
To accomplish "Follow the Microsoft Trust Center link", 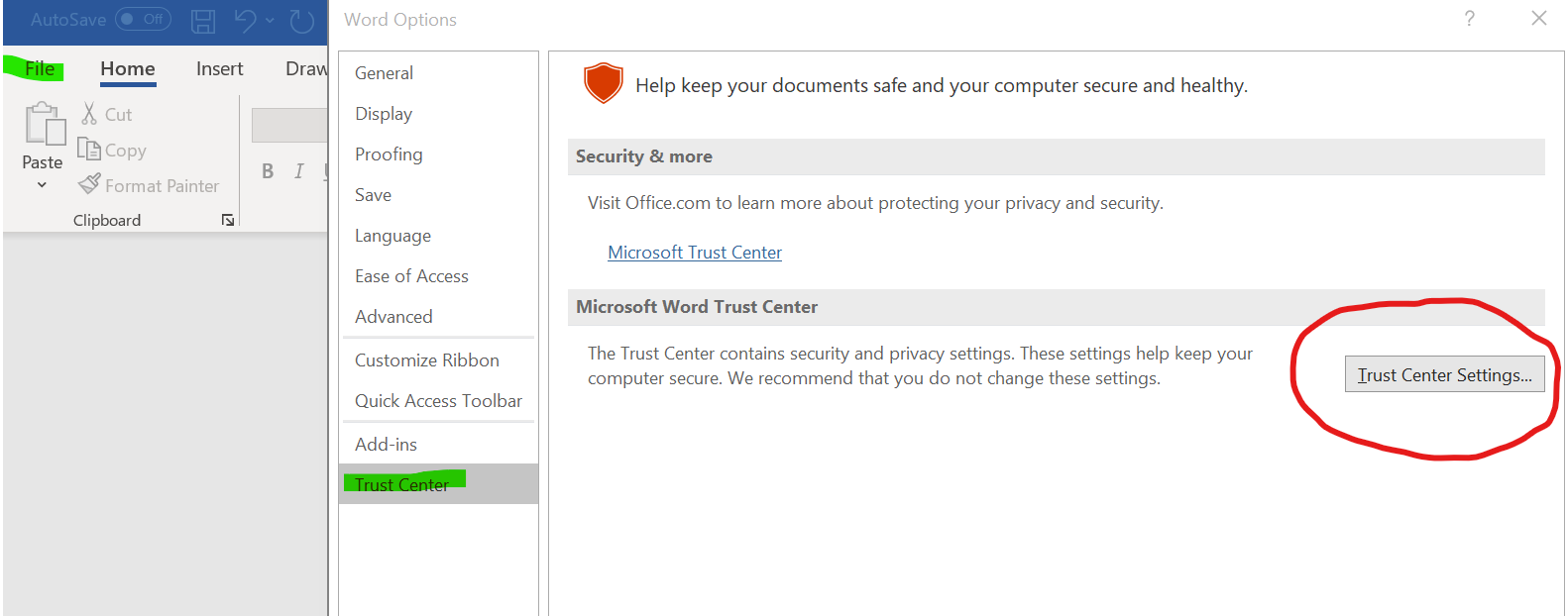I will click(x=695, y=253).
